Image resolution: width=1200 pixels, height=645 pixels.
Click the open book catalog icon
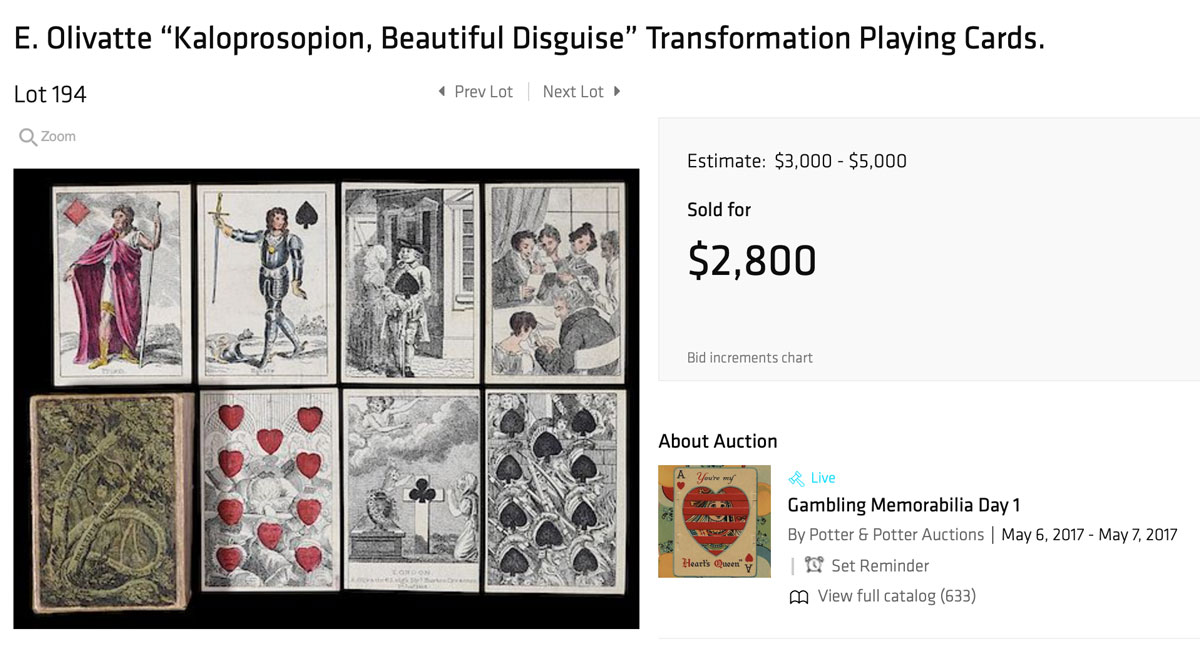[798, 597]
